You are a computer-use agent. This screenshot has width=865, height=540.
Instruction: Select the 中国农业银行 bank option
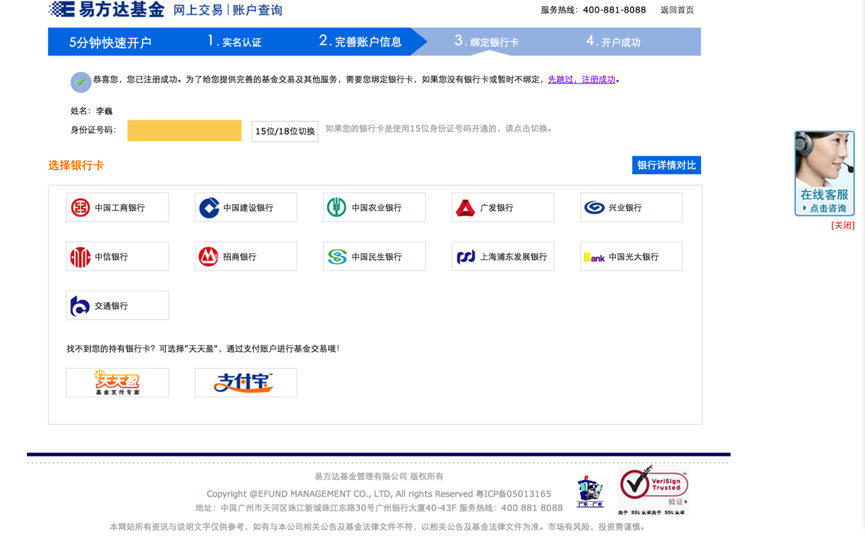tap(375, 207)
